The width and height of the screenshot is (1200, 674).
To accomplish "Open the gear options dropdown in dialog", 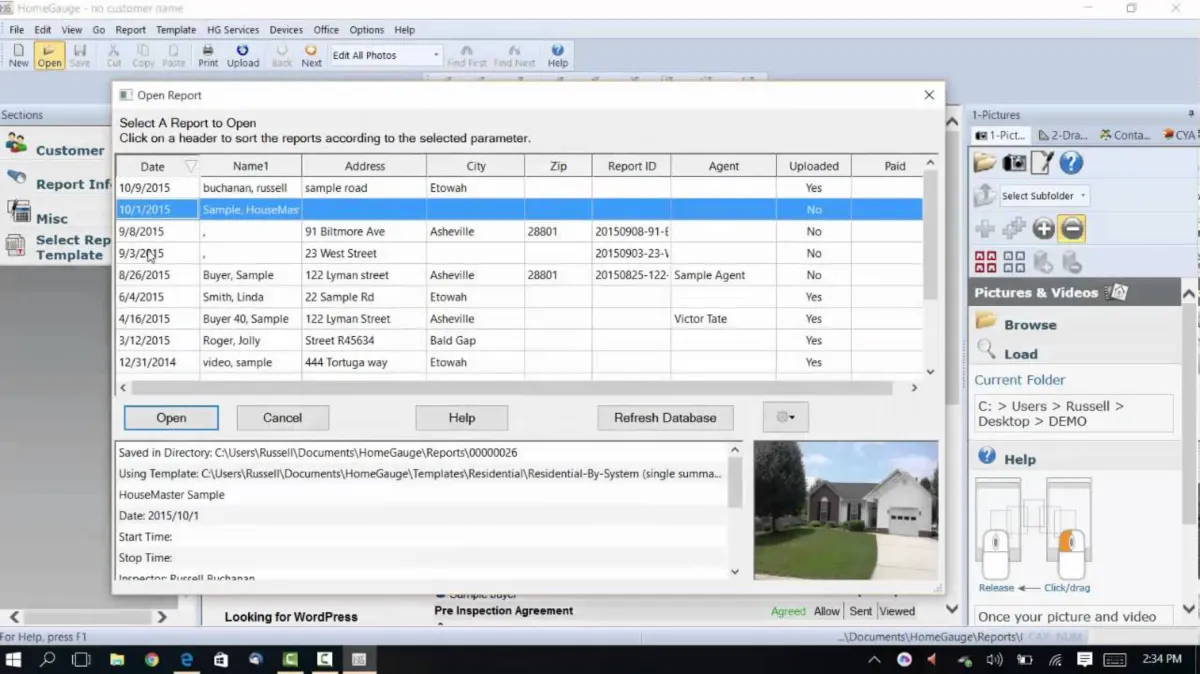I will (x=785, y=418).
